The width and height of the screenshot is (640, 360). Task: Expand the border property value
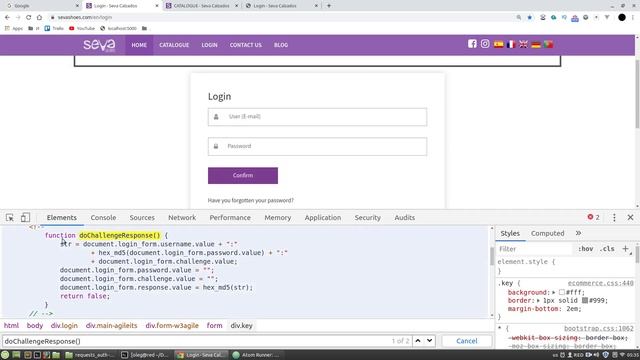[x=539, y=300]
